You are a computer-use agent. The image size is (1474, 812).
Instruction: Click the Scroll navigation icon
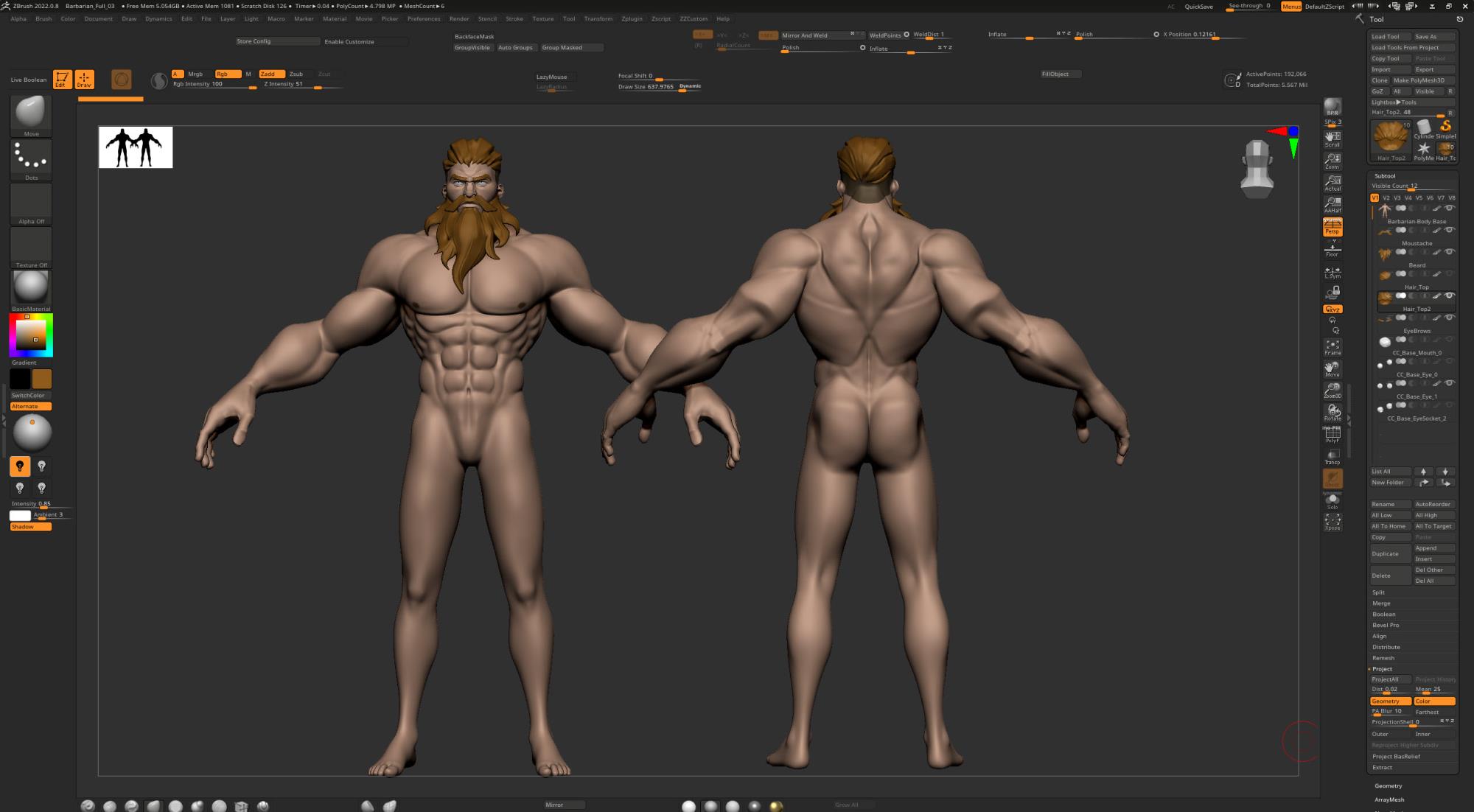(1332, 139)
